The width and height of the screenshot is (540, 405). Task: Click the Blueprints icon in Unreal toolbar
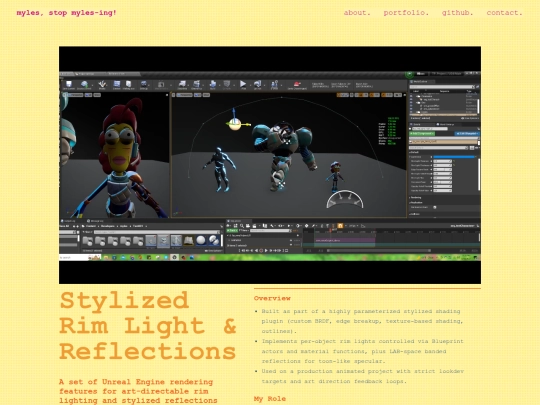click(x=182, y=84)
